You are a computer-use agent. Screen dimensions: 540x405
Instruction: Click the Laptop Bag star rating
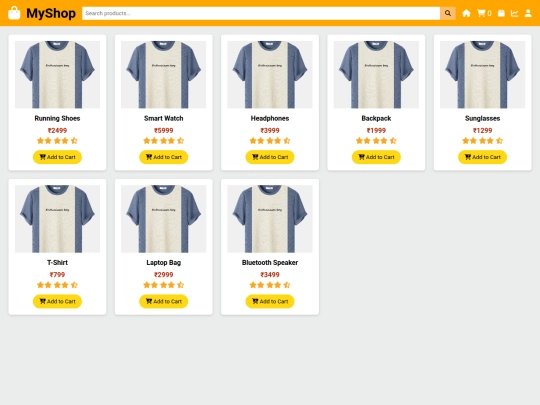click(164, 285)
